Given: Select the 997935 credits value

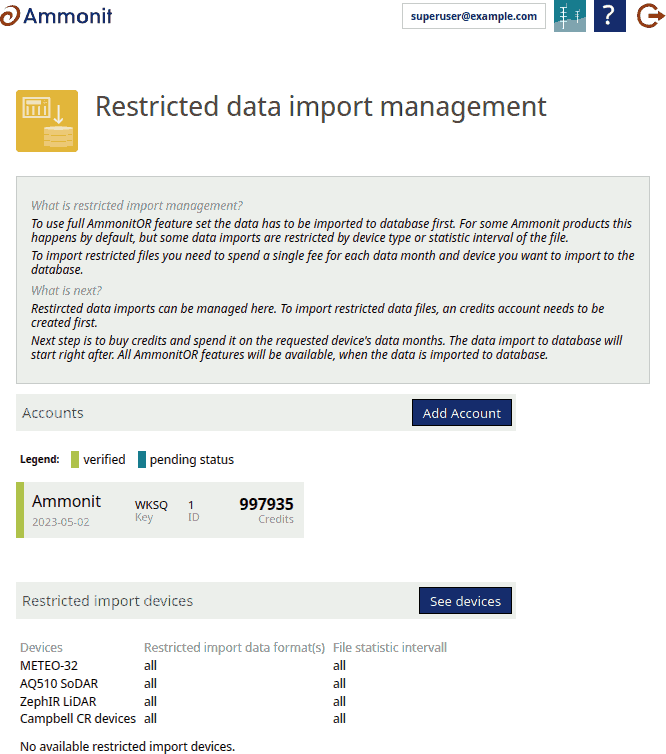Looking at the screenshot, I should (266, 504).
